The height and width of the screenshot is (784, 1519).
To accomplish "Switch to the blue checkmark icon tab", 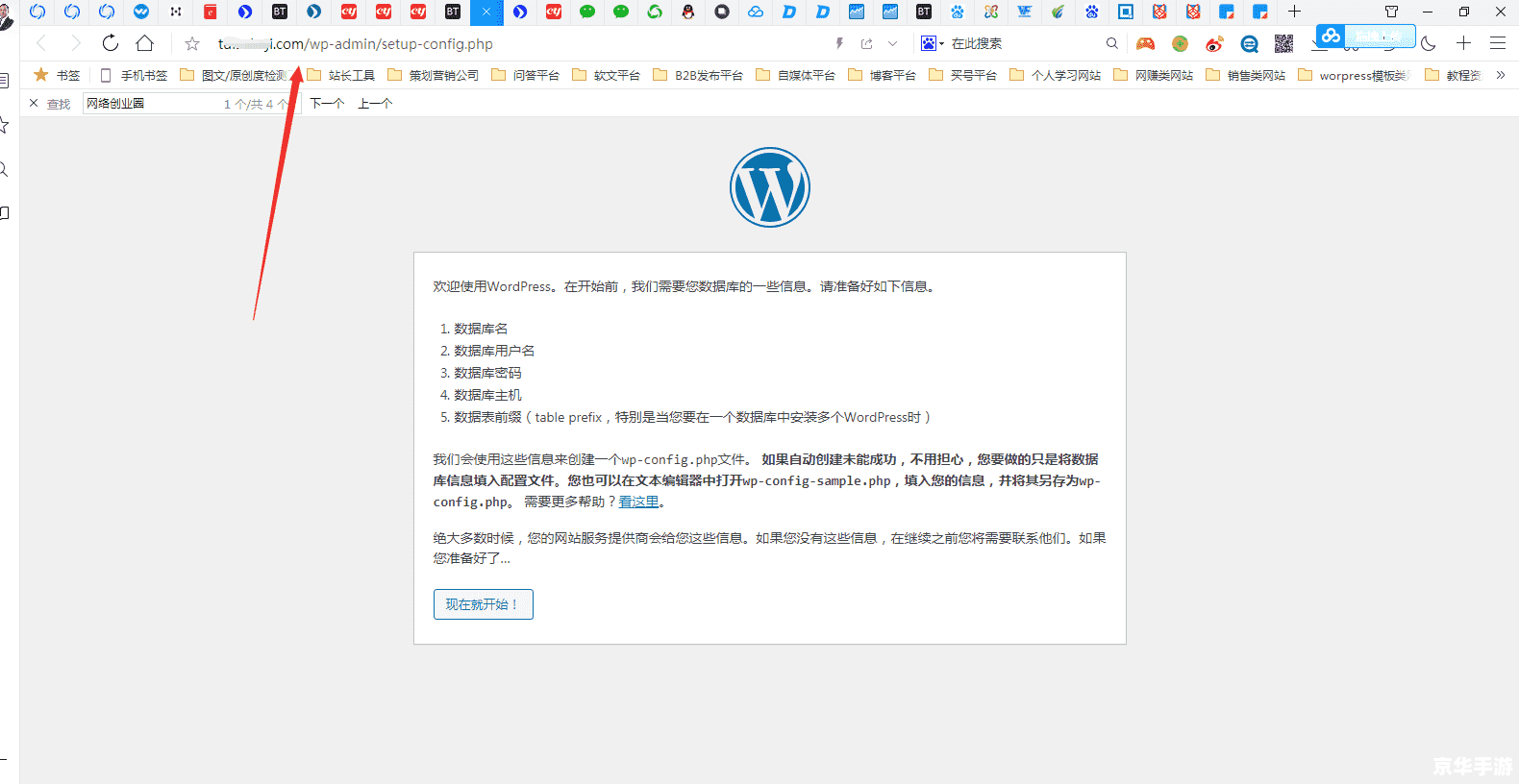I will pos(141,12).
